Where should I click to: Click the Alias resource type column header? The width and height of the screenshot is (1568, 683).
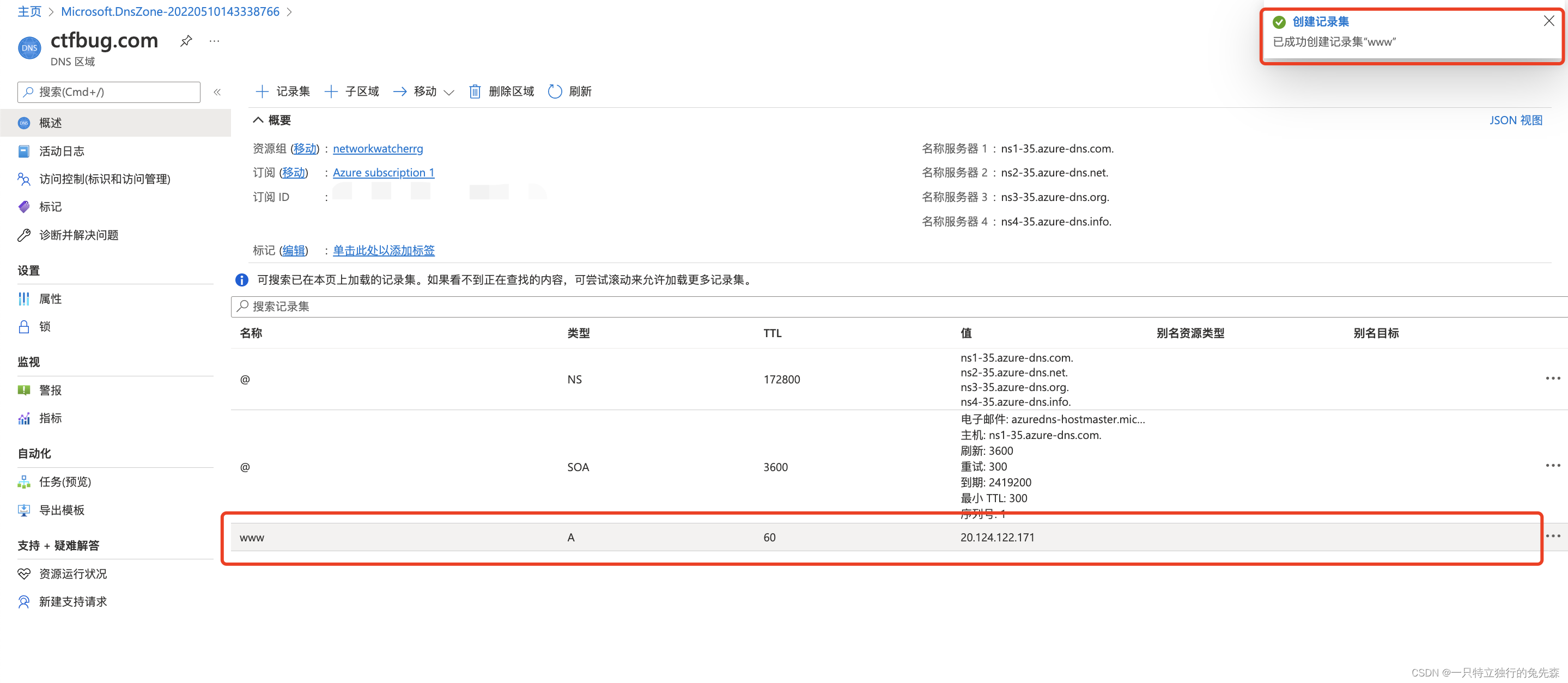click(1190, 333)
